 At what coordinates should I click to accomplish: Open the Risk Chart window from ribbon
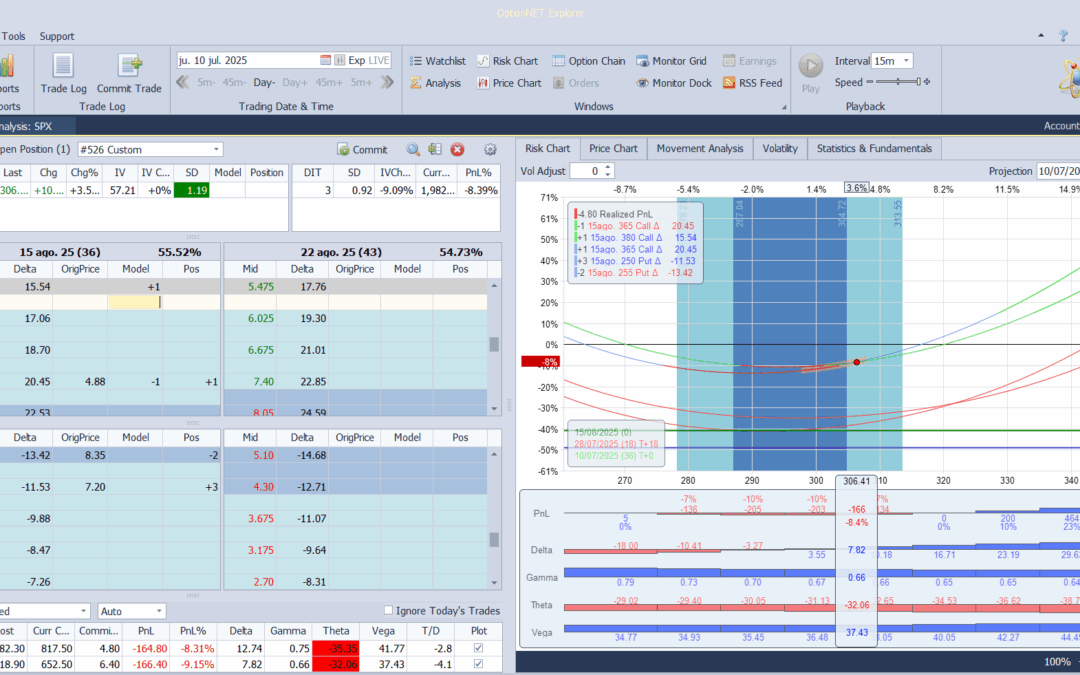coord(507,61)
